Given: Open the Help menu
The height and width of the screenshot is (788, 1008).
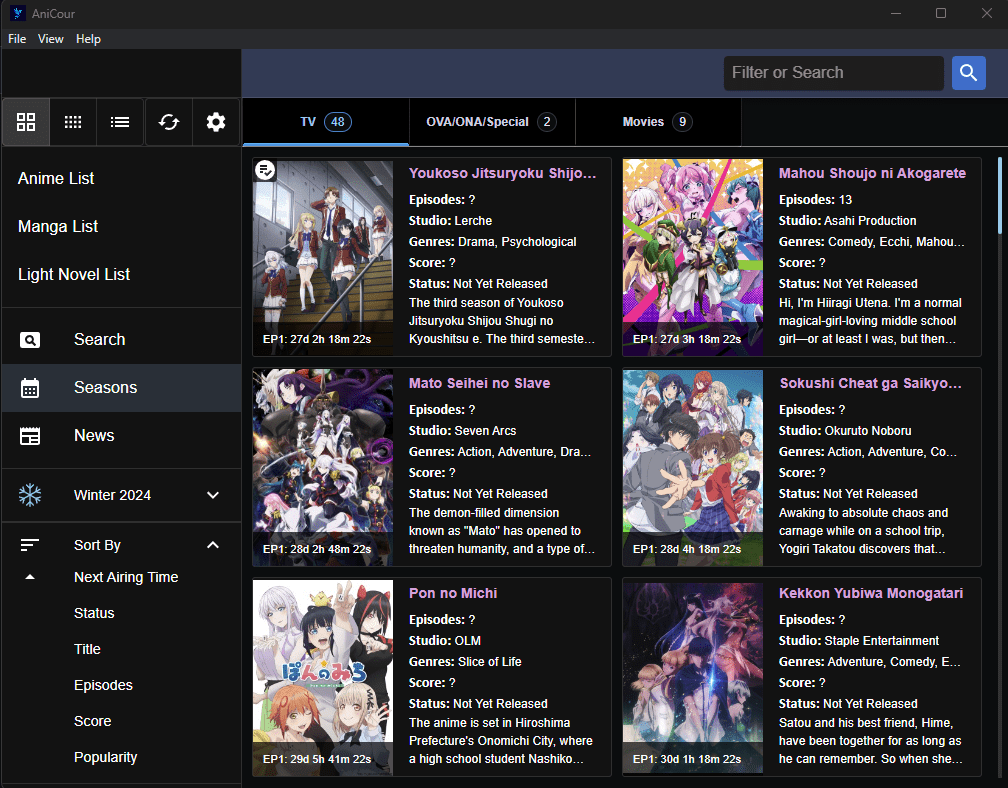Looking at the screenshot, I should 88,39.
